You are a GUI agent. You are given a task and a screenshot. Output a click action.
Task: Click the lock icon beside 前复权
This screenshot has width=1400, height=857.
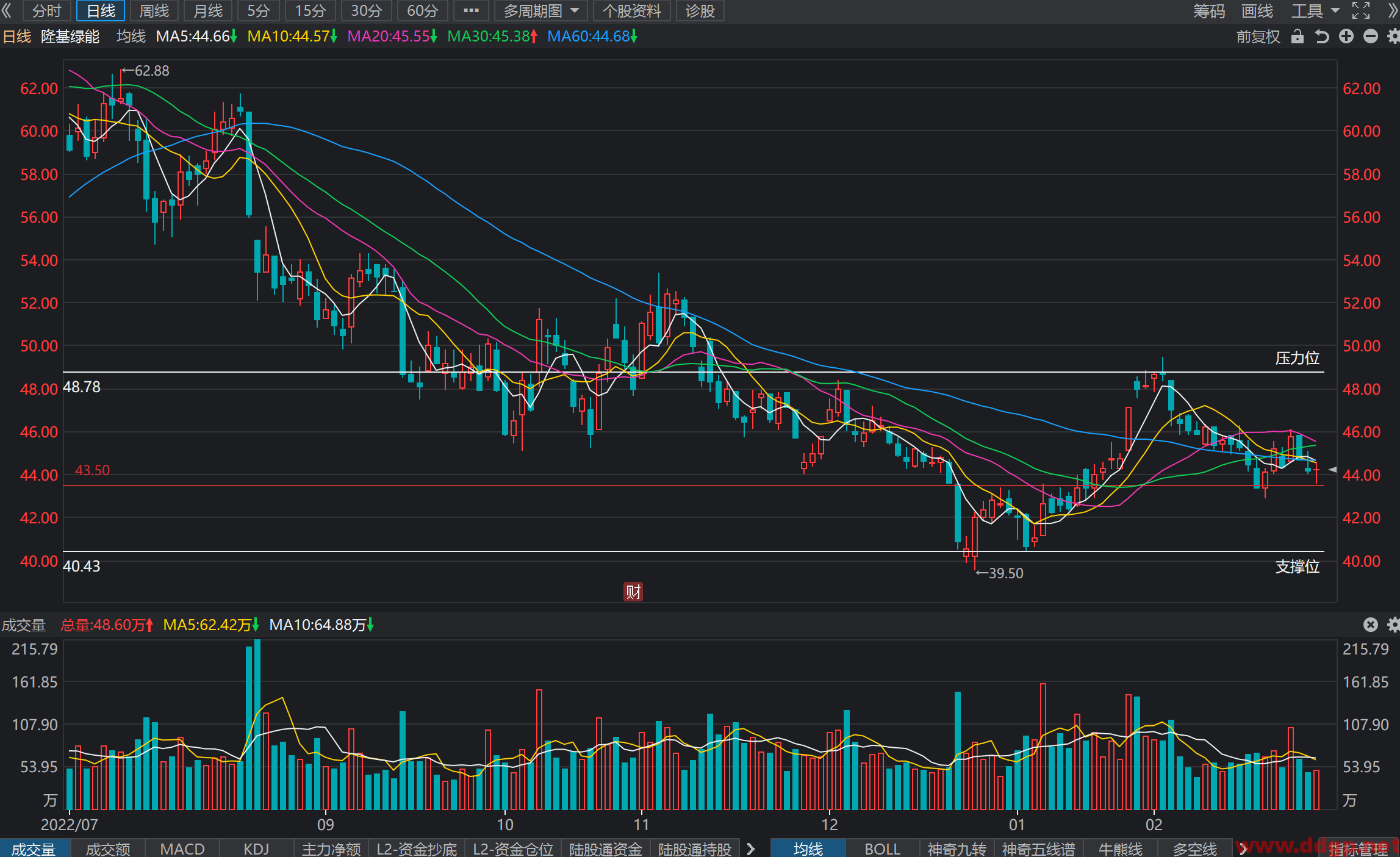[x=1297, y=37]
